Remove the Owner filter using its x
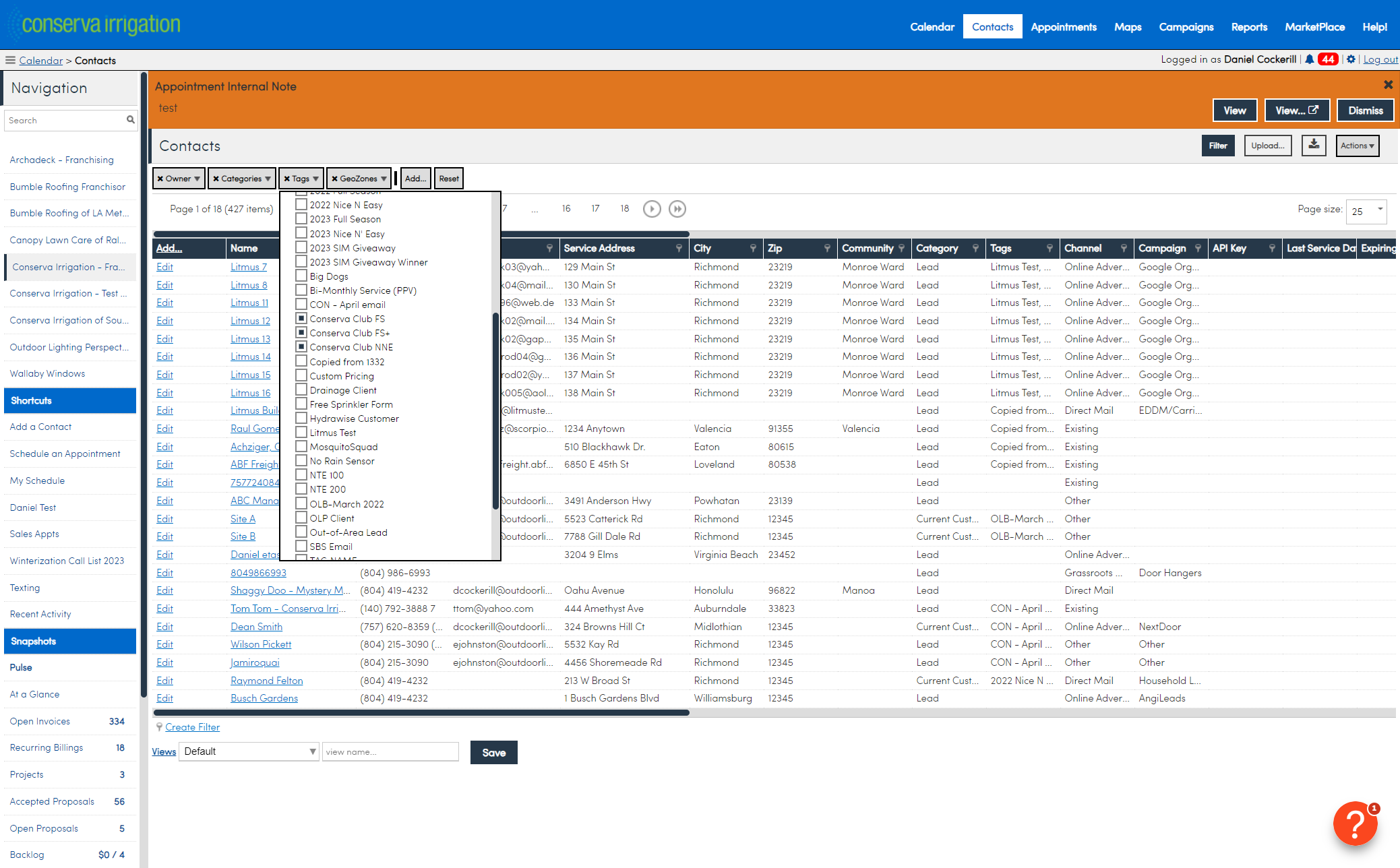The height and width of the screenshot is (868, 1400). pyautogui.click(x=160, y=179)
